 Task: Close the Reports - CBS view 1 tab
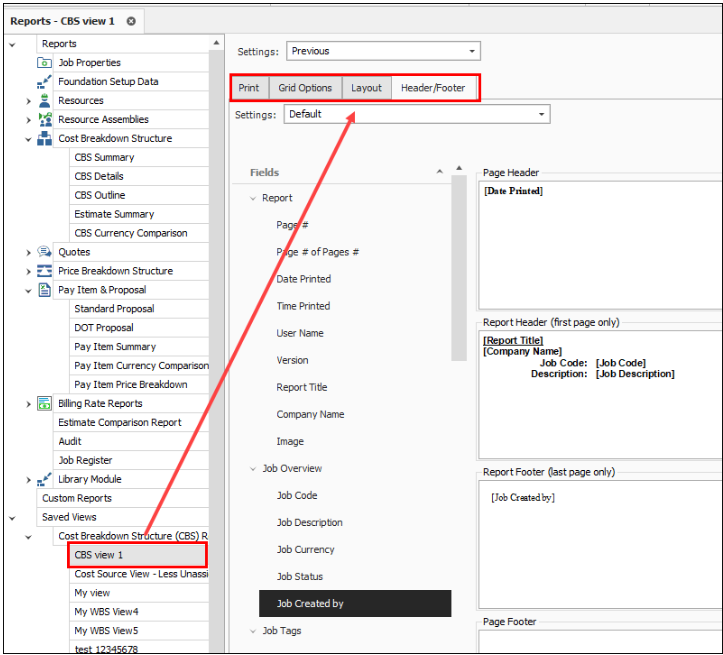click(x=131, y=21)
